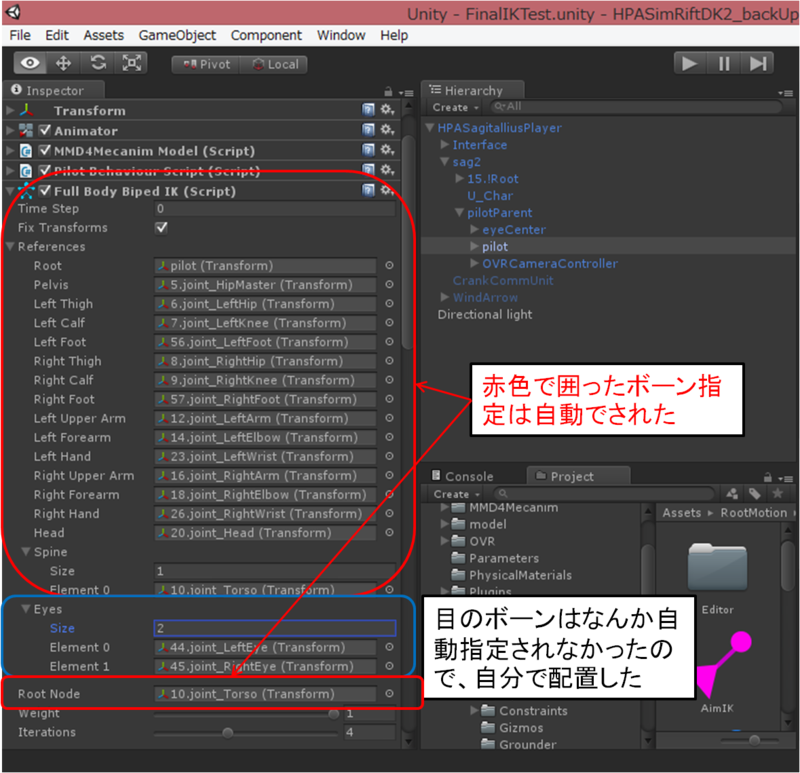800x773 pixels.
Task: Toggle Project panel lock icon
Action: (x=767, y=478)
